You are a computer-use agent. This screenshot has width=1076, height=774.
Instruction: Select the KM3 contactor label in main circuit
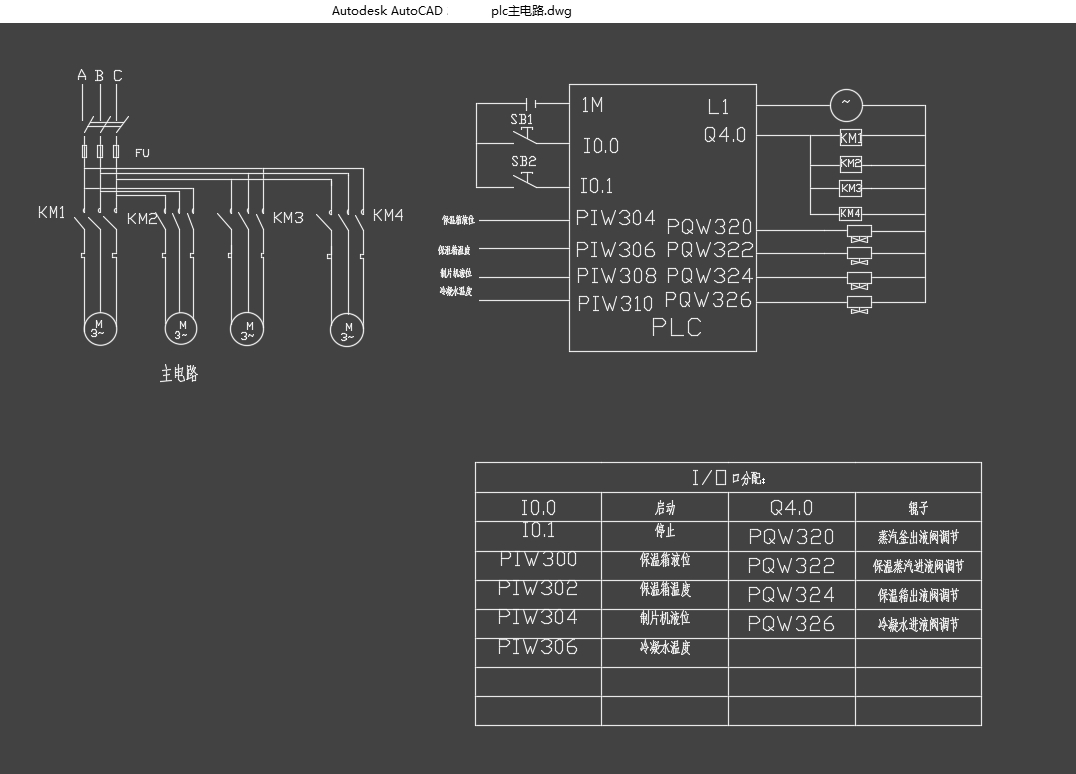pyautogui.click(x=288, y=218)
